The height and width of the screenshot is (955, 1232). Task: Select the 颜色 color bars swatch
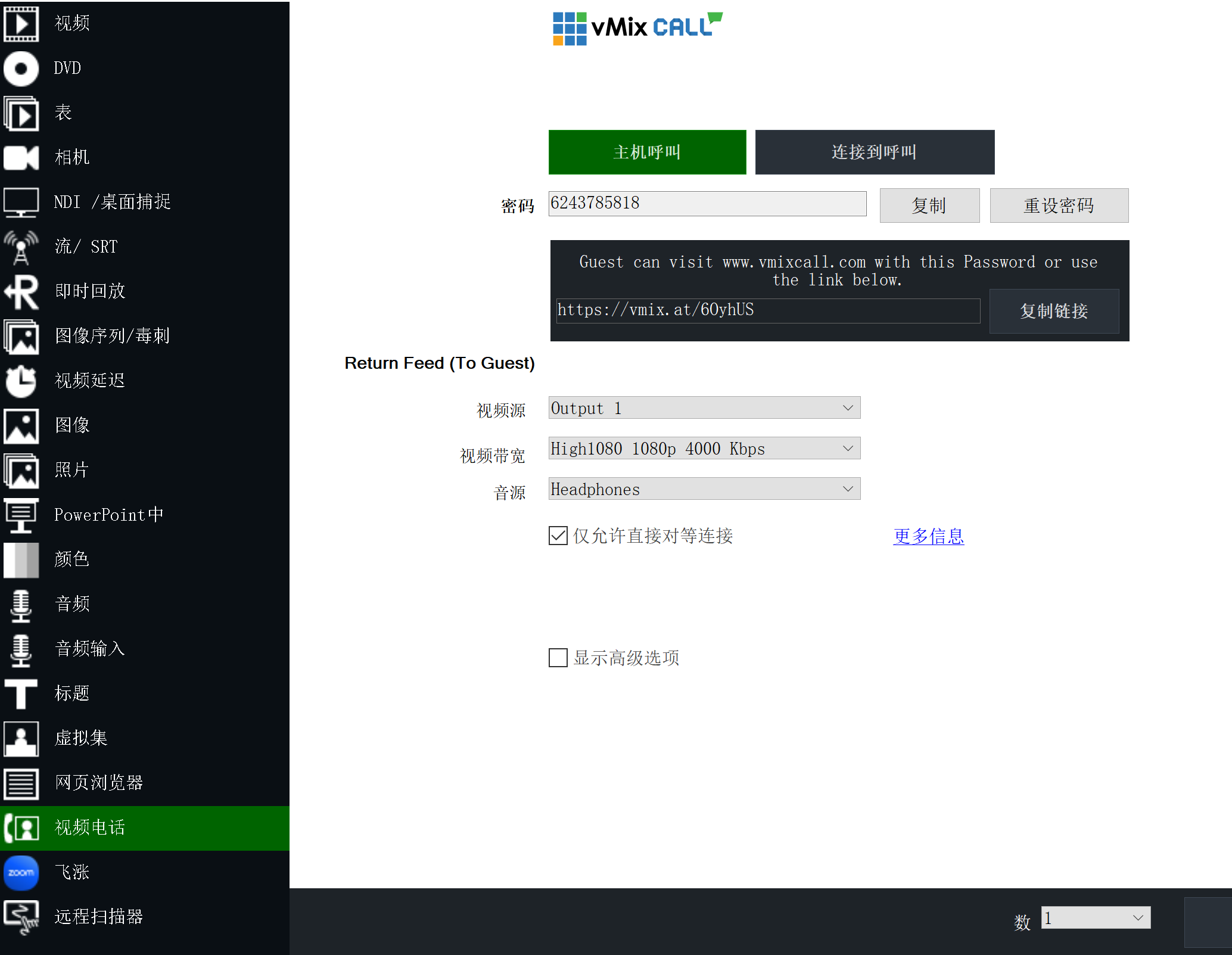pos(21,560)
